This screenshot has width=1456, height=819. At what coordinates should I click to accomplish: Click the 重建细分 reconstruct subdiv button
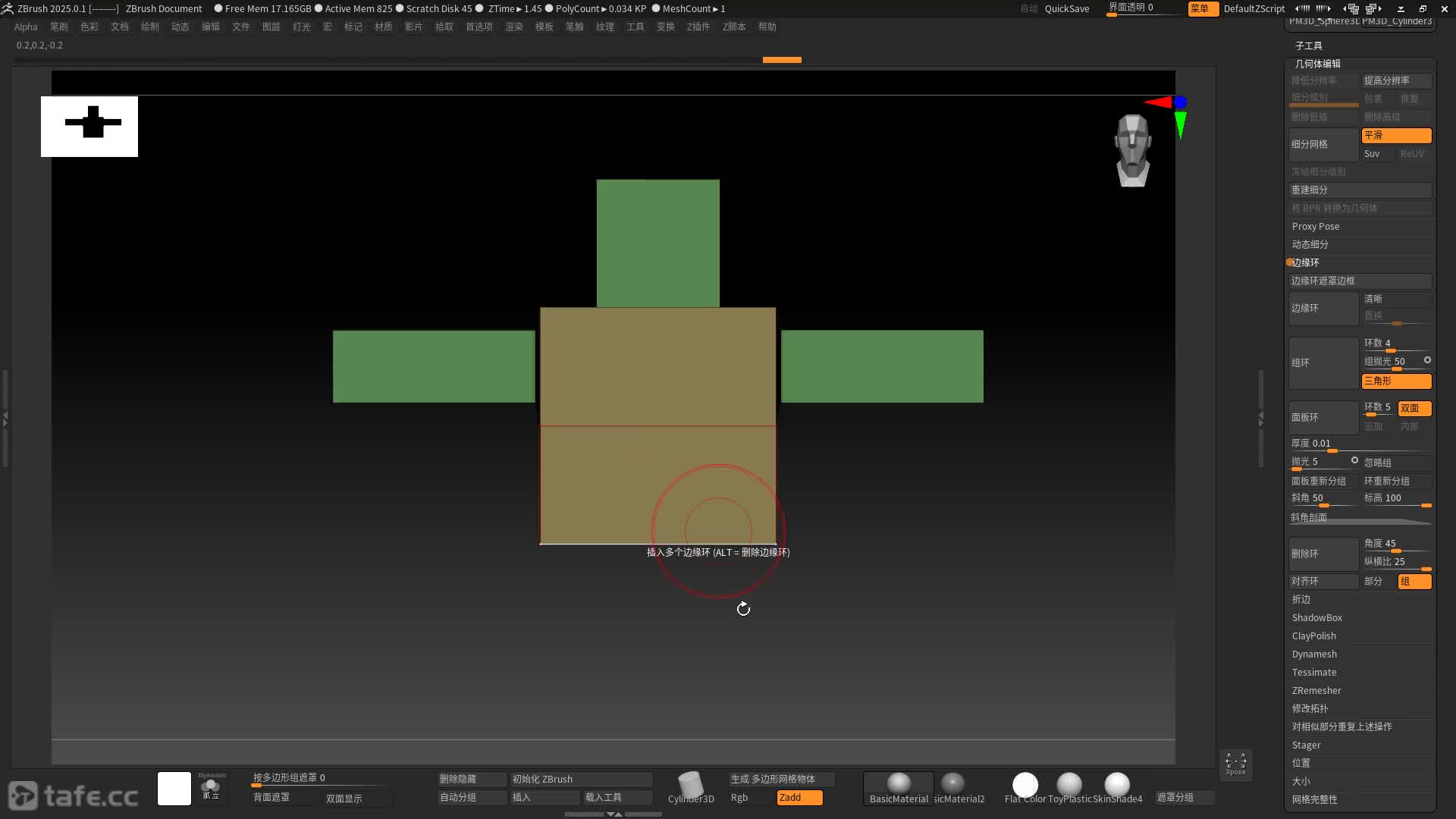[x=1360, y=190]
